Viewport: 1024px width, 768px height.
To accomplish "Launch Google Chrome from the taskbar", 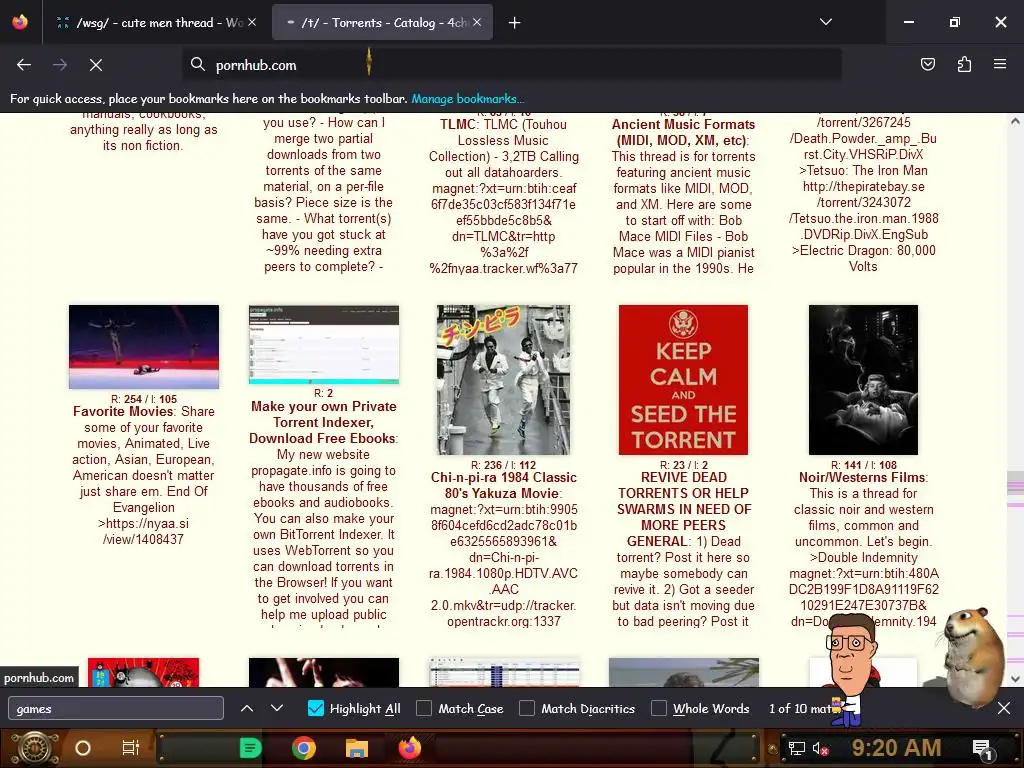I will click(x=304, y=748).
